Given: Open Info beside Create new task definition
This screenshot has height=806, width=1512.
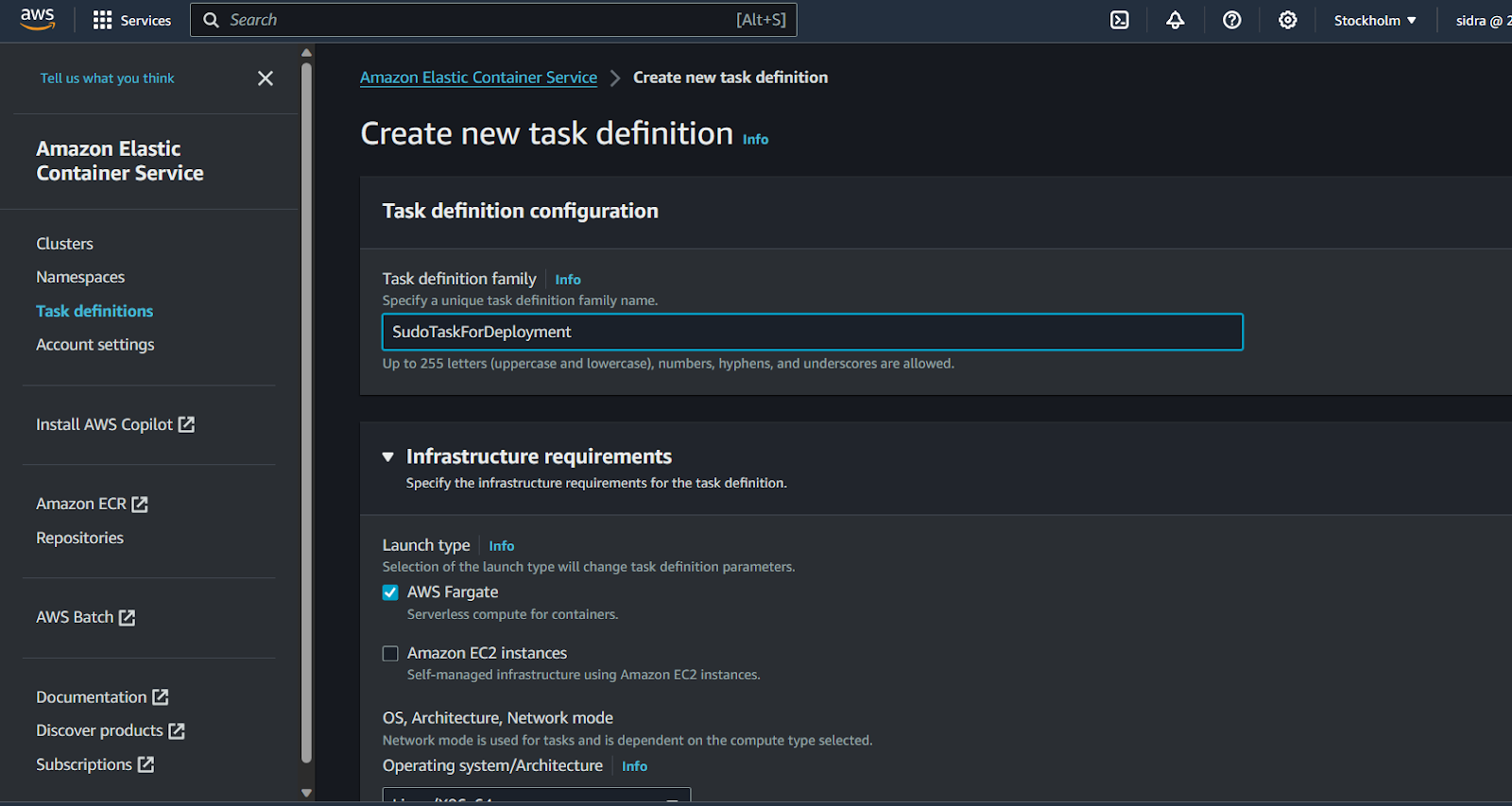Looking at the screenshot, I should [x=755, y=139].
